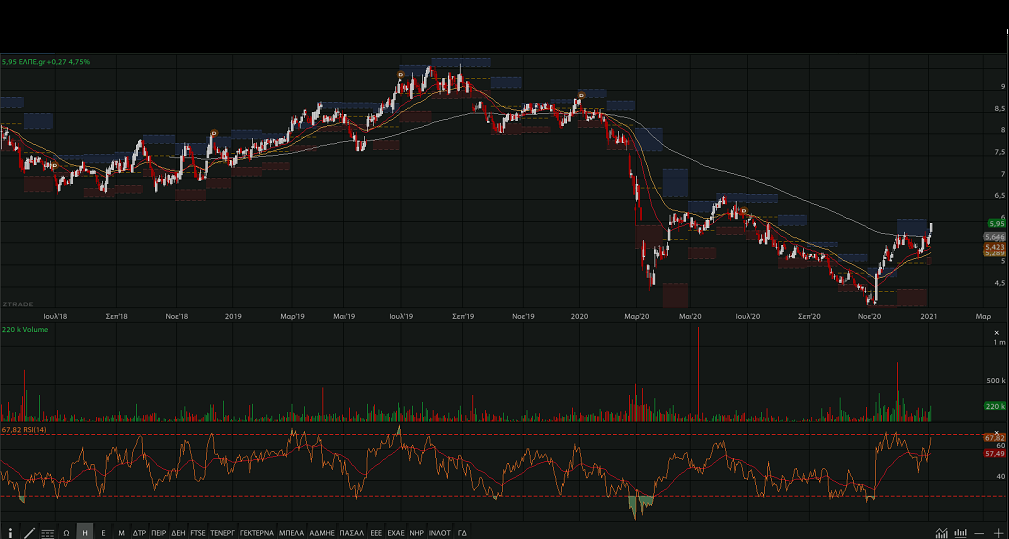
Task: Open the indicators icon at bottom right
Action: [940, 532]
